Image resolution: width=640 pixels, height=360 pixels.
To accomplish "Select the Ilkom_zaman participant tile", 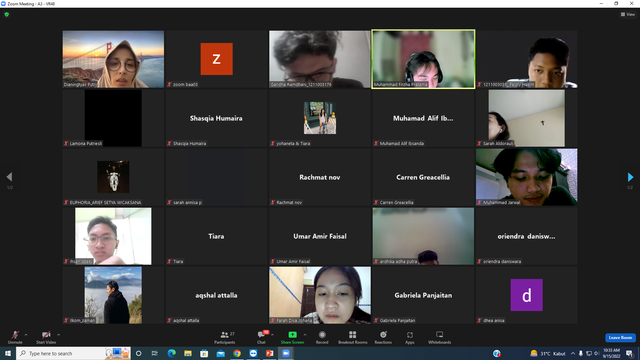I will 113,295.
